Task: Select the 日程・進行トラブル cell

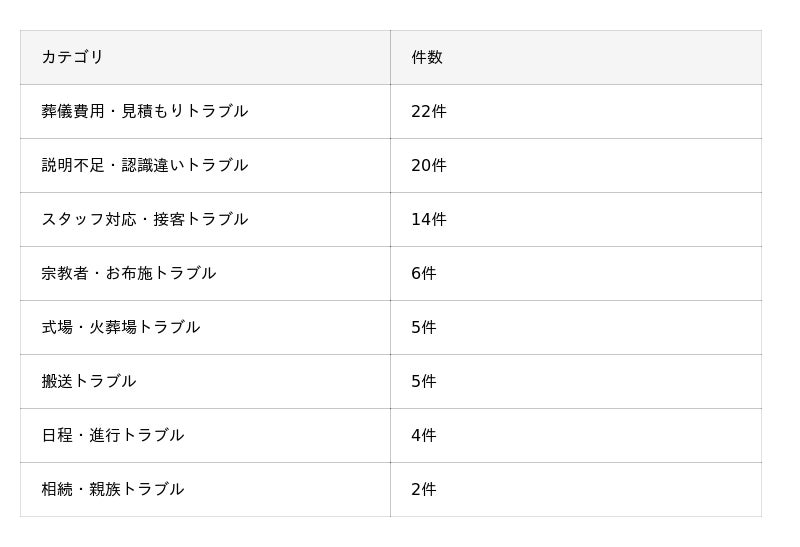Action: point(112,435)
